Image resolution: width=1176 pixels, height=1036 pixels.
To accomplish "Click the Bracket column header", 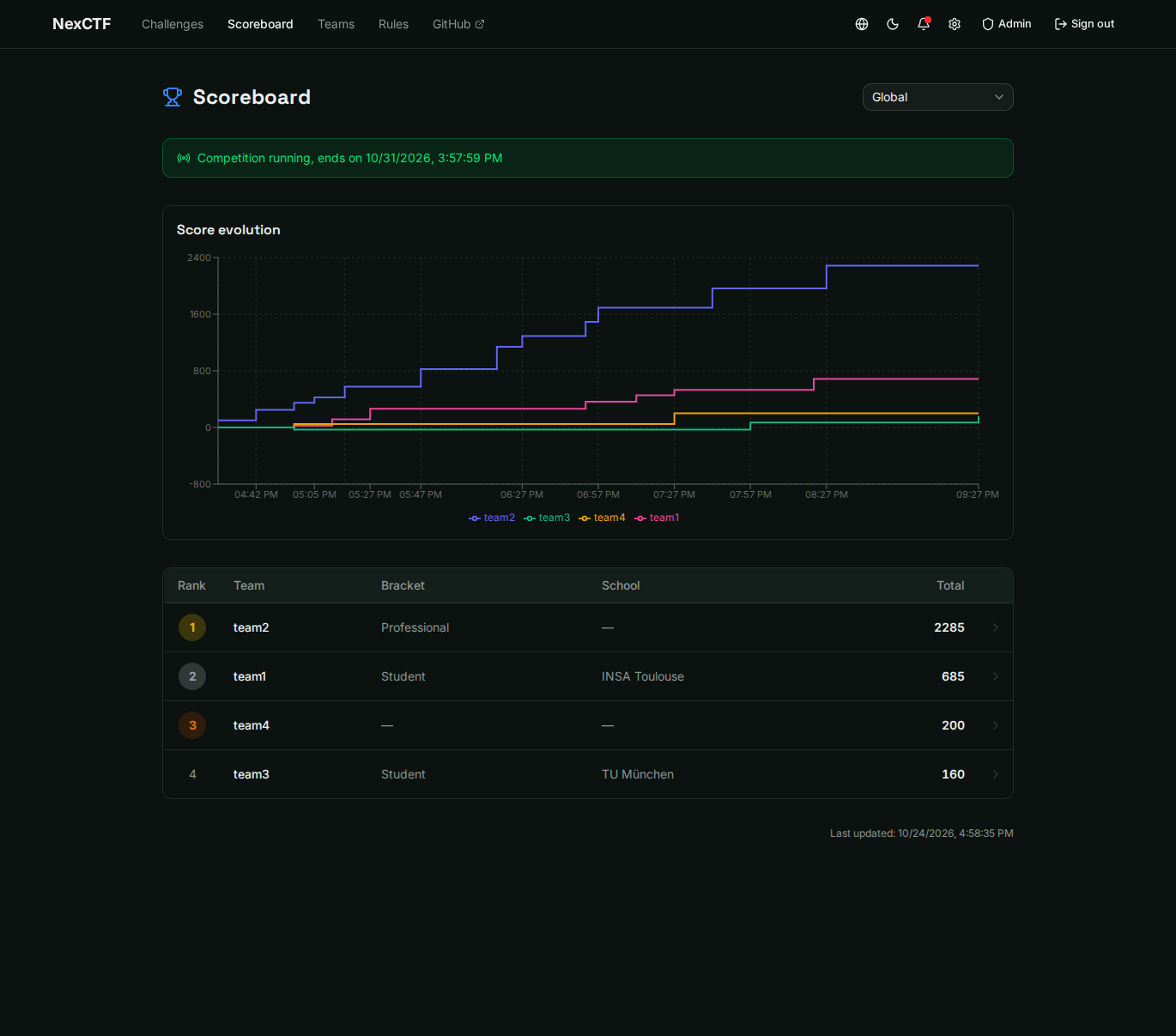I will coord(403,585).
